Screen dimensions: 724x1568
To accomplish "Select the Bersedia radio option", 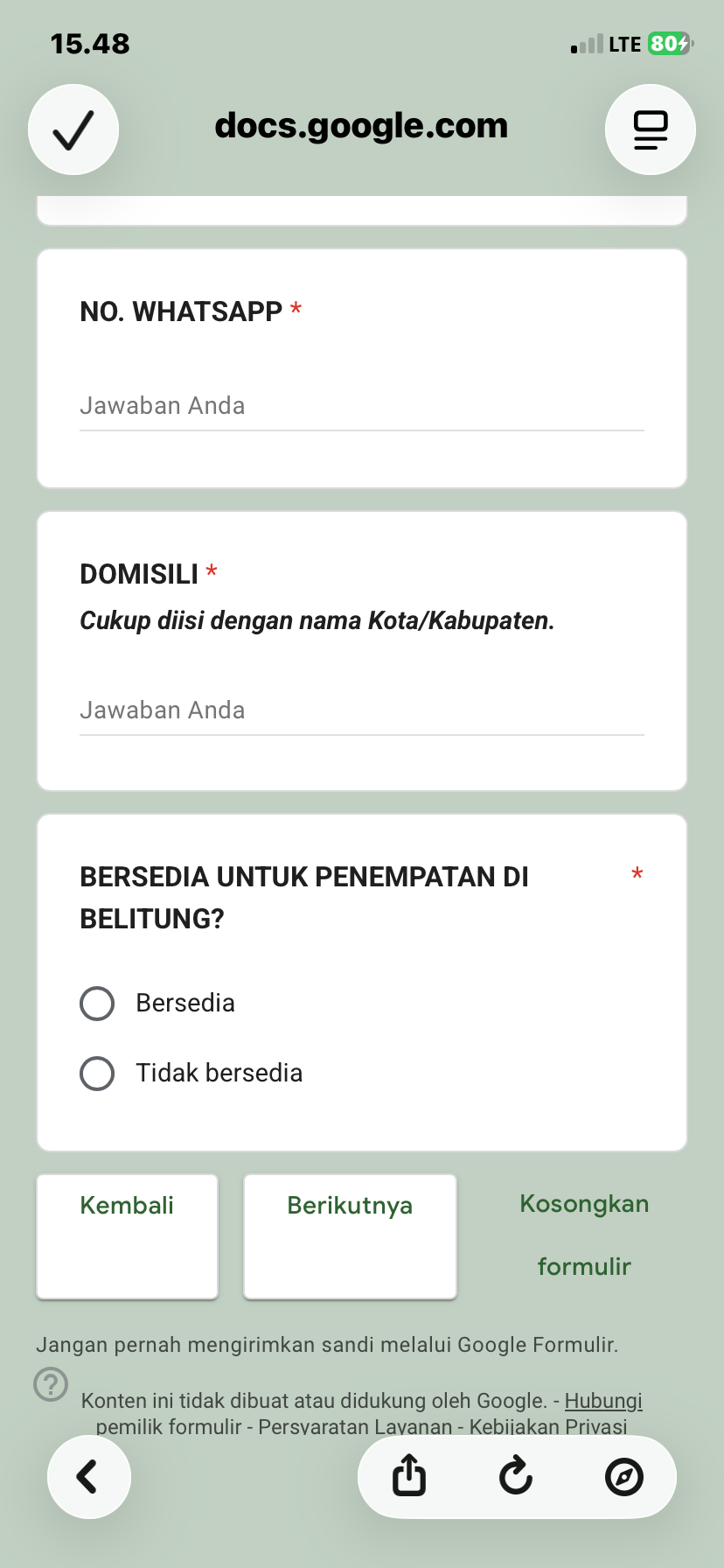I will click(x=97, y=1004).
